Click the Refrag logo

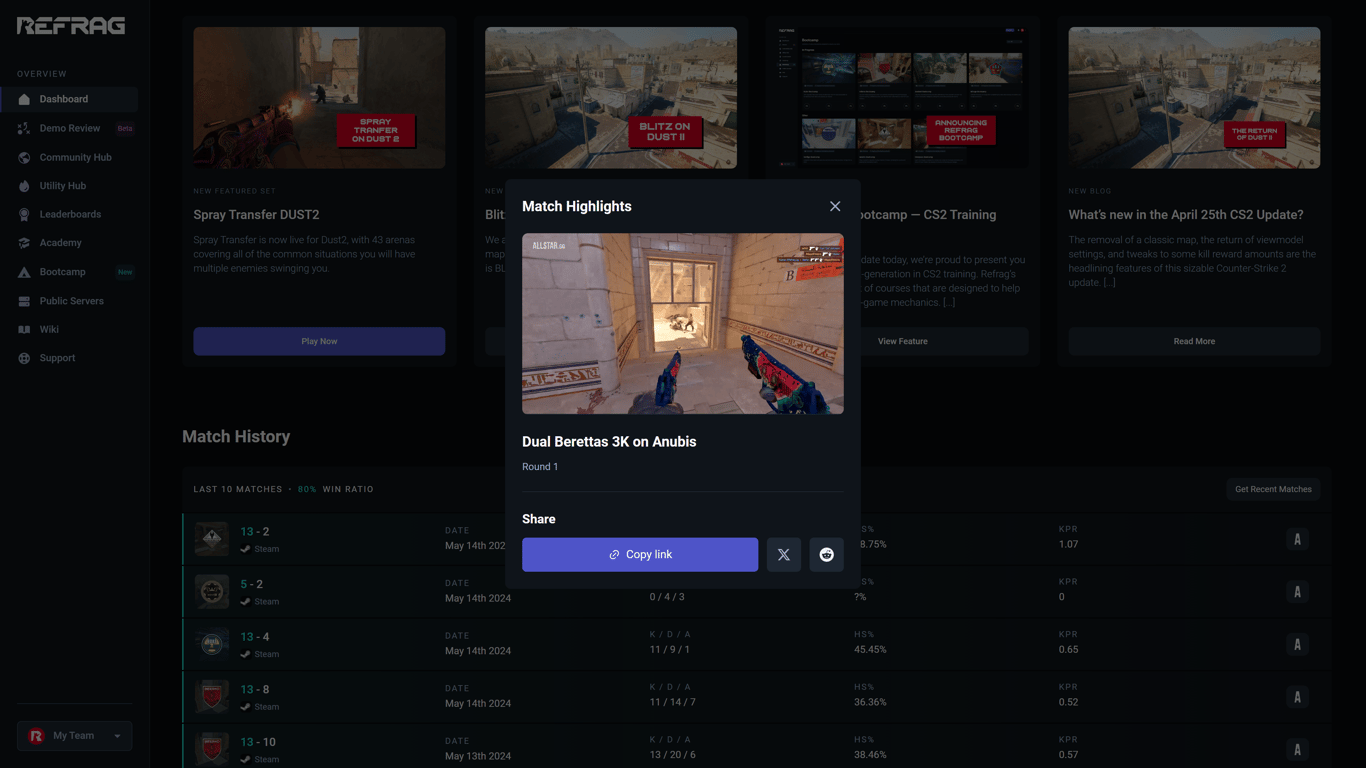point(71,26)
